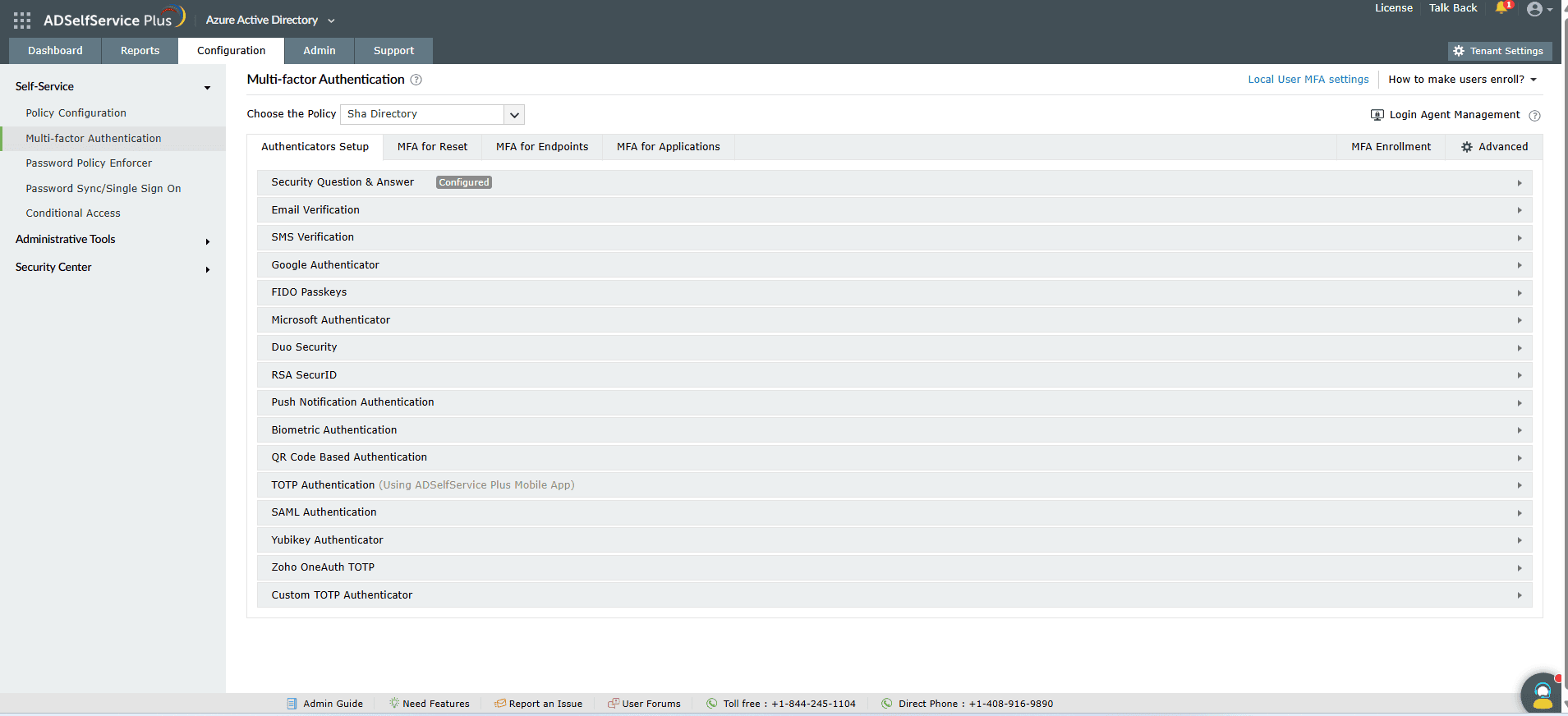The height and width of the screenshot is (716, 1568).
Task: Switch to the Admin tab
Action: 320,51
